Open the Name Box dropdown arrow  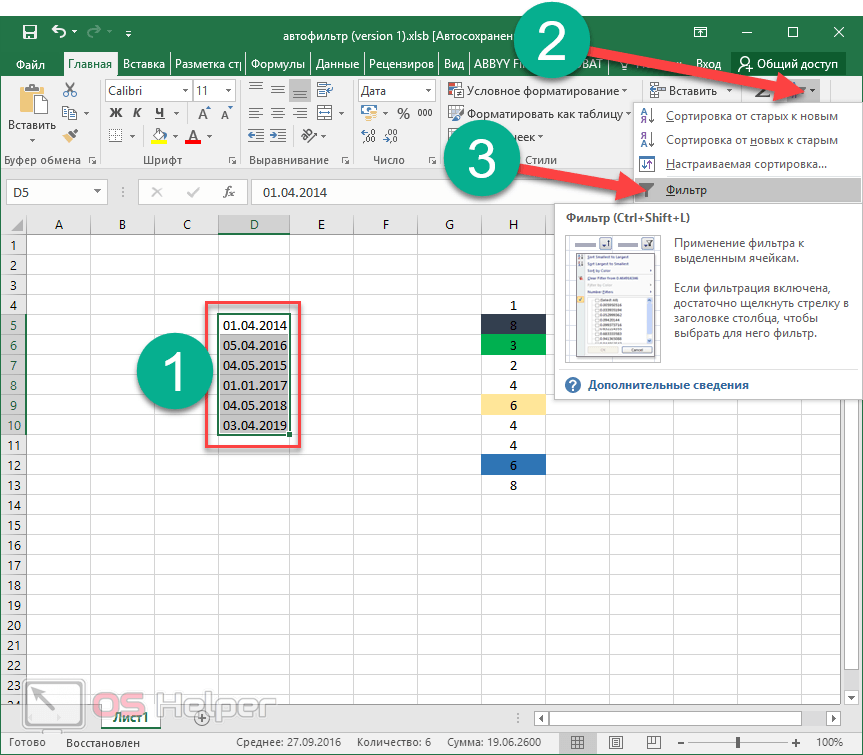click(97, 192)
